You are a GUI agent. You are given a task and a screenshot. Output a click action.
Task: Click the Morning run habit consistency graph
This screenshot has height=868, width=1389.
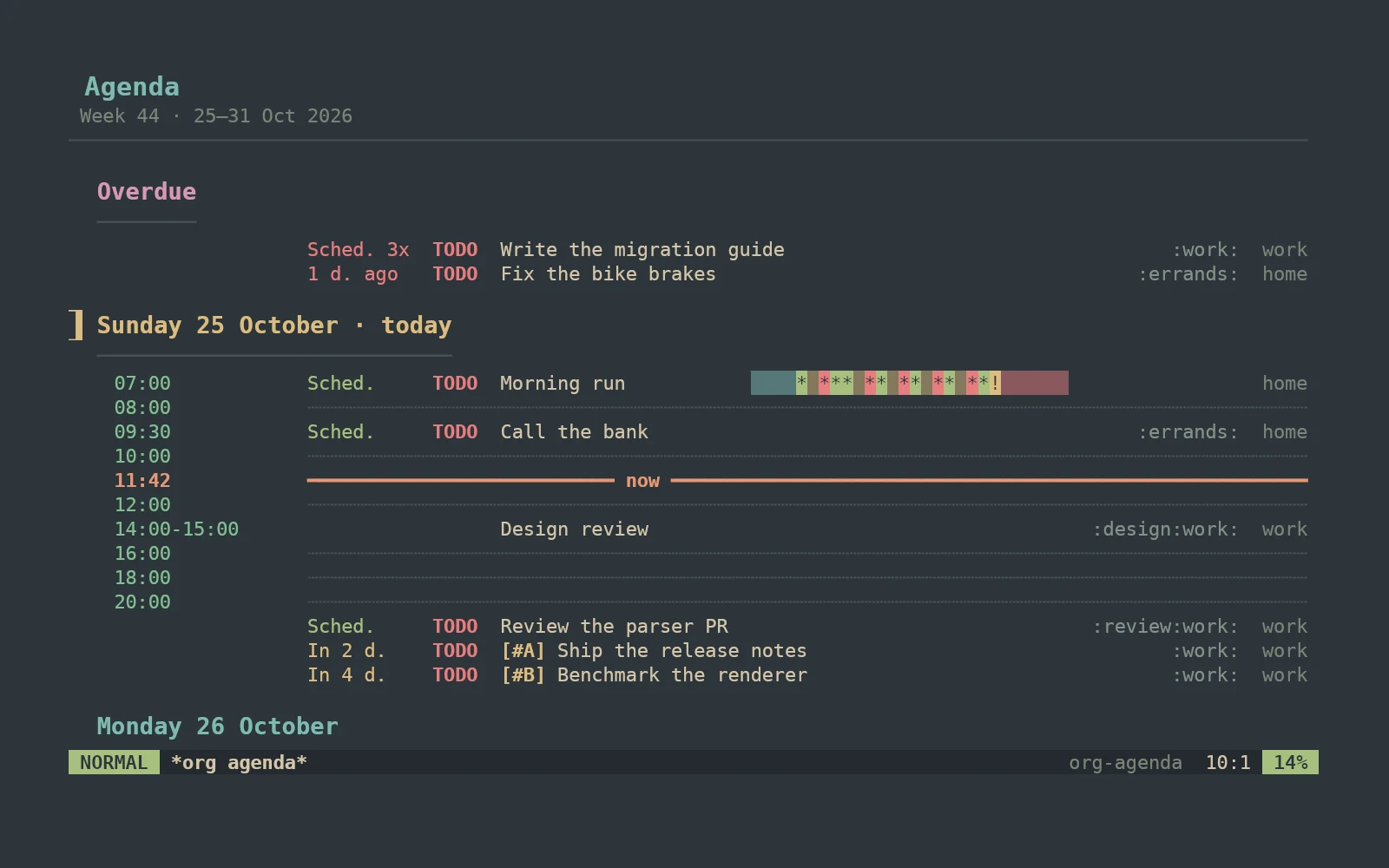pos(910,383)
